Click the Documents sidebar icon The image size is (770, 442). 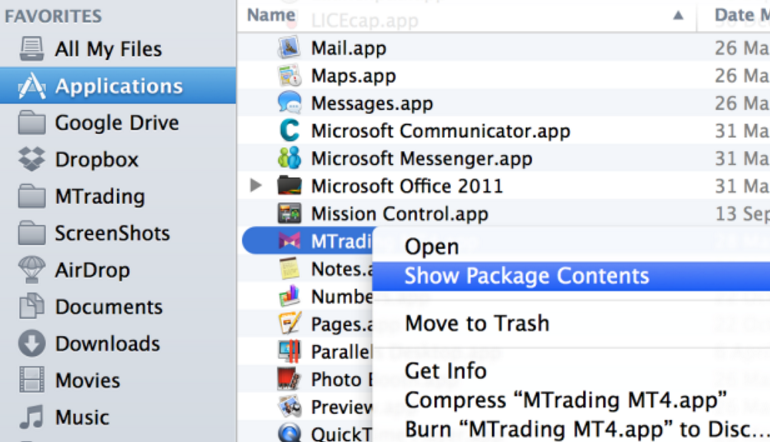coord(32,306)
